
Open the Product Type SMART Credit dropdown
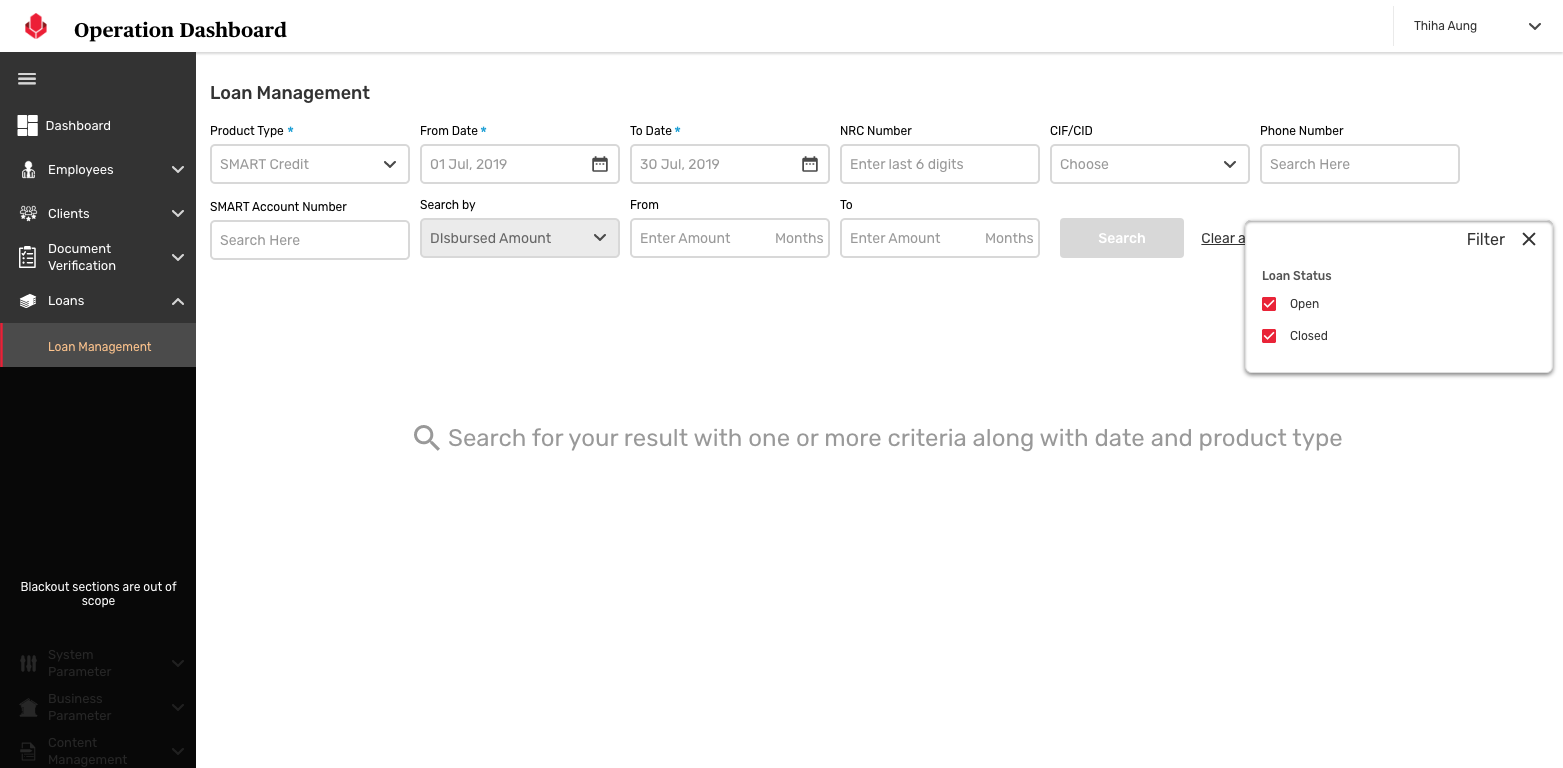click(310, 164)
